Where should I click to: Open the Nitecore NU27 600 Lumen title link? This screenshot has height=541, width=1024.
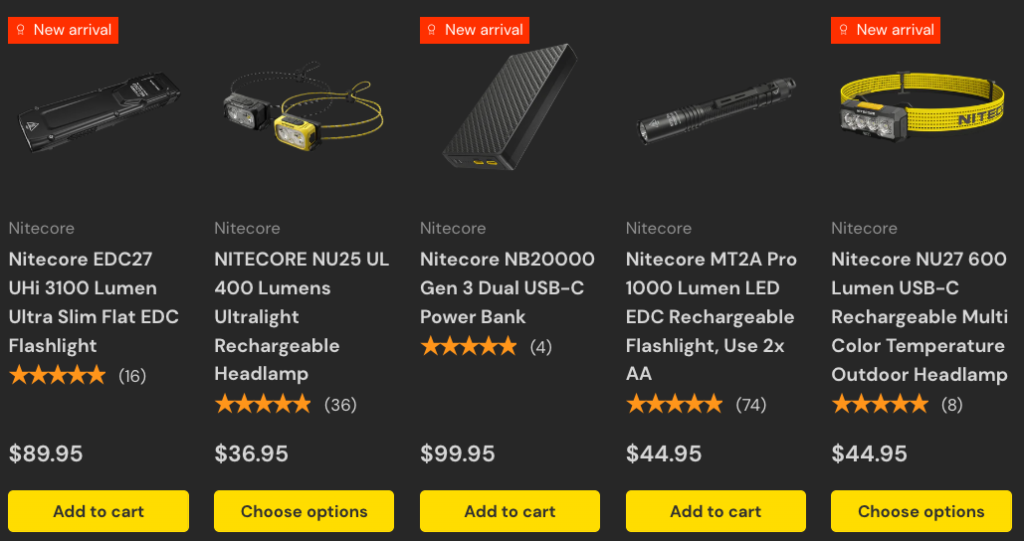tap(919, 316)
